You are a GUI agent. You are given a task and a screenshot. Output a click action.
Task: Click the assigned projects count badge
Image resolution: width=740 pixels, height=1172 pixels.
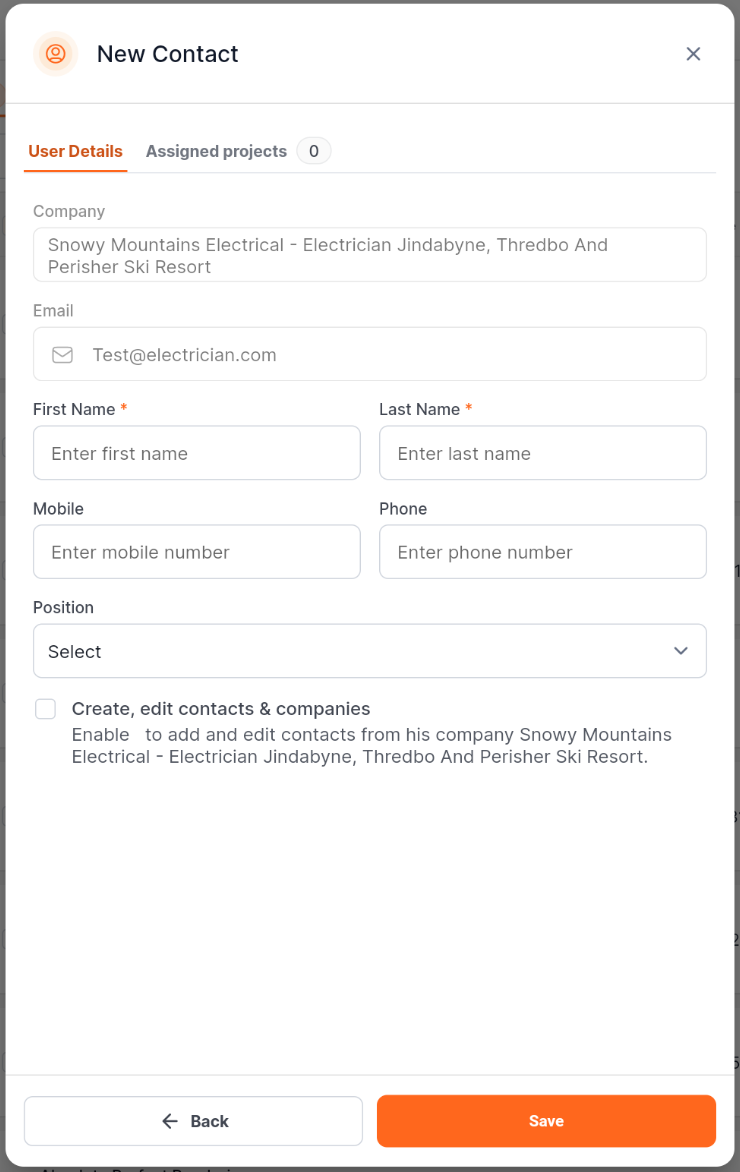point(314,151)
